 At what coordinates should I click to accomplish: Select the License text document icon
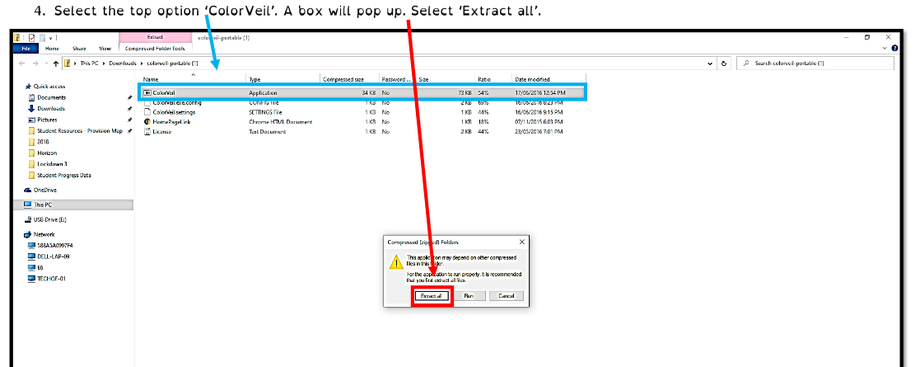tap(148, 132)
